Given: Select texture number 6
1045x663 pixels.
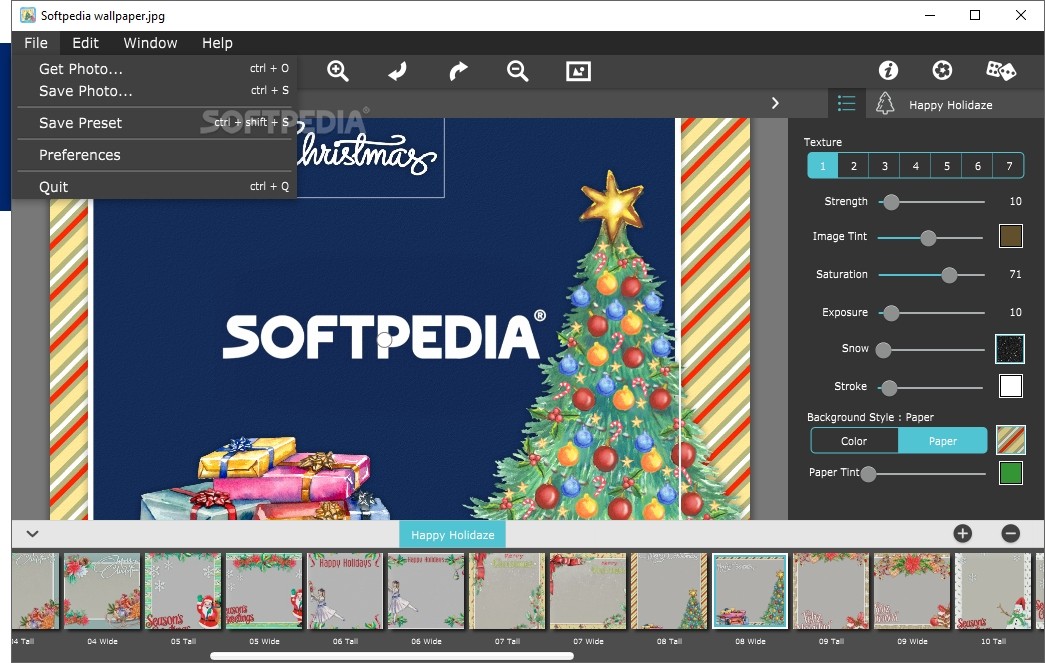Looking at the screenshot, I should (x=978, y=166).
